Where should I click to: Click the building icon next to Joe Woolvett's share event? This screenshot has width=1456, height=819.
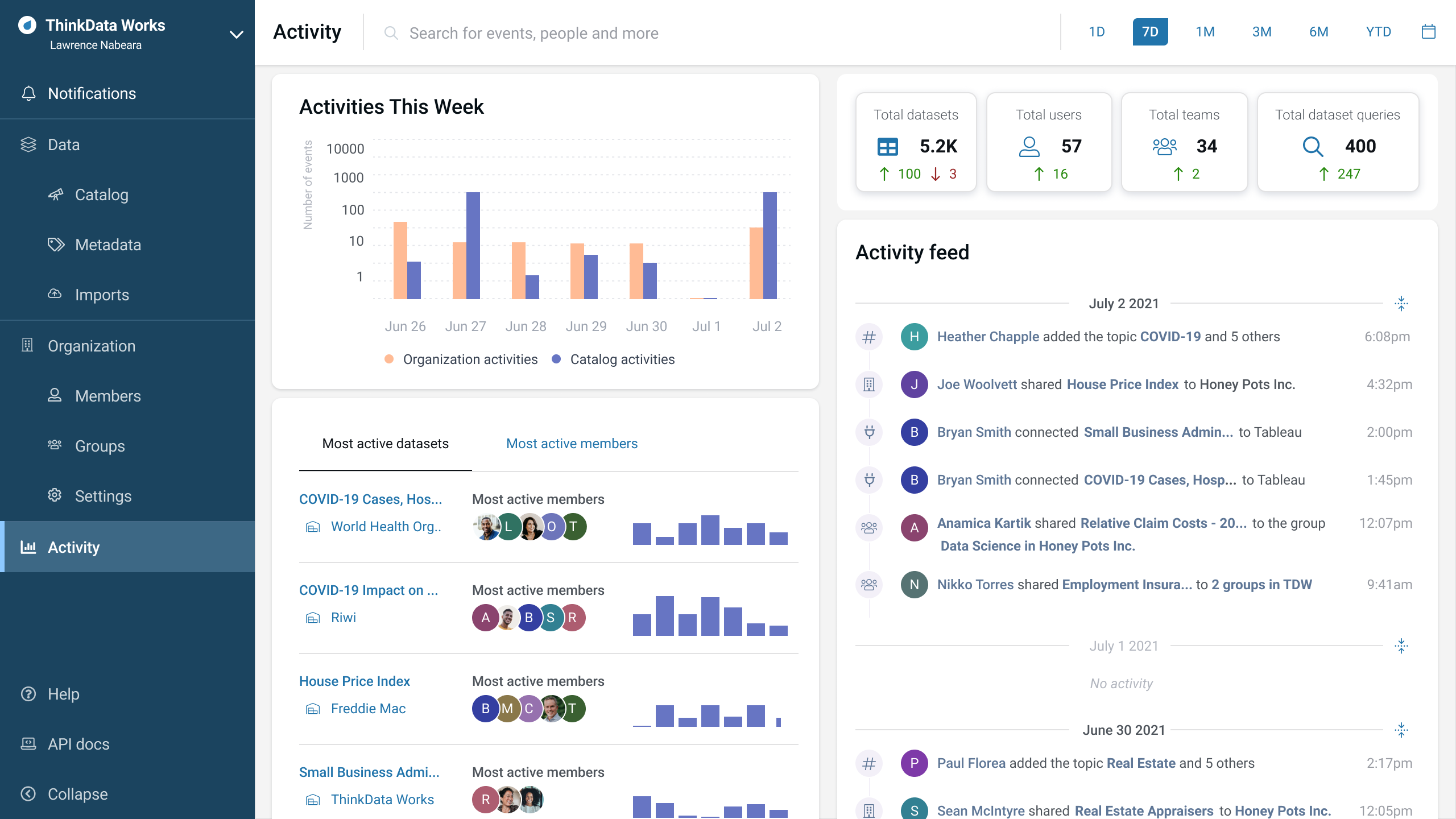868,384
